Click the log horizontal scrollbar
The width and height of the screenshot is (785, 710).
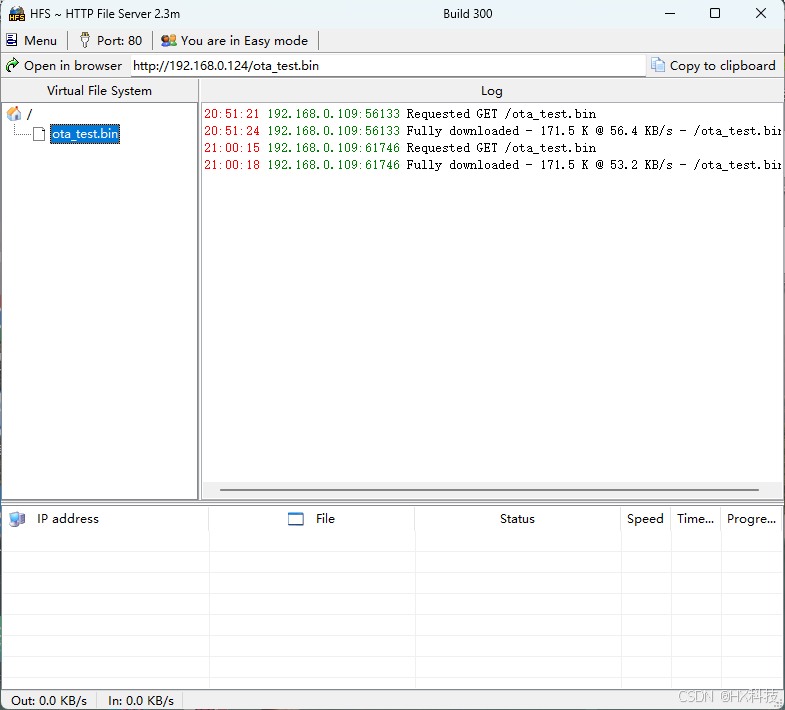point(489,490)
